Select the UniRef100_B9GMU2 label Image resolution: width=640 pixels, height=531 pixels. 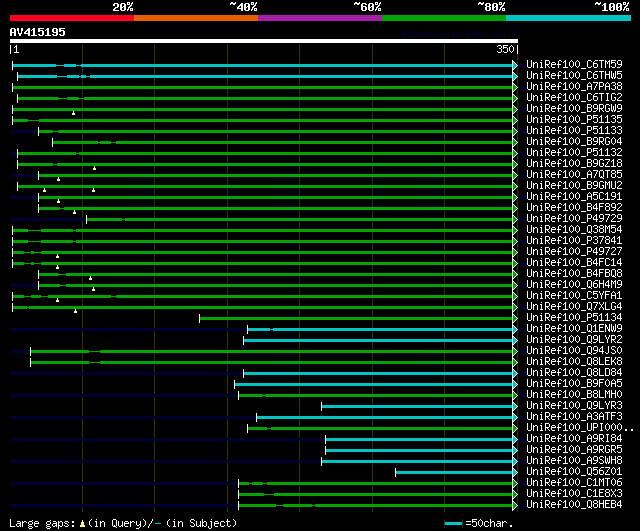(x=574, y=186)
